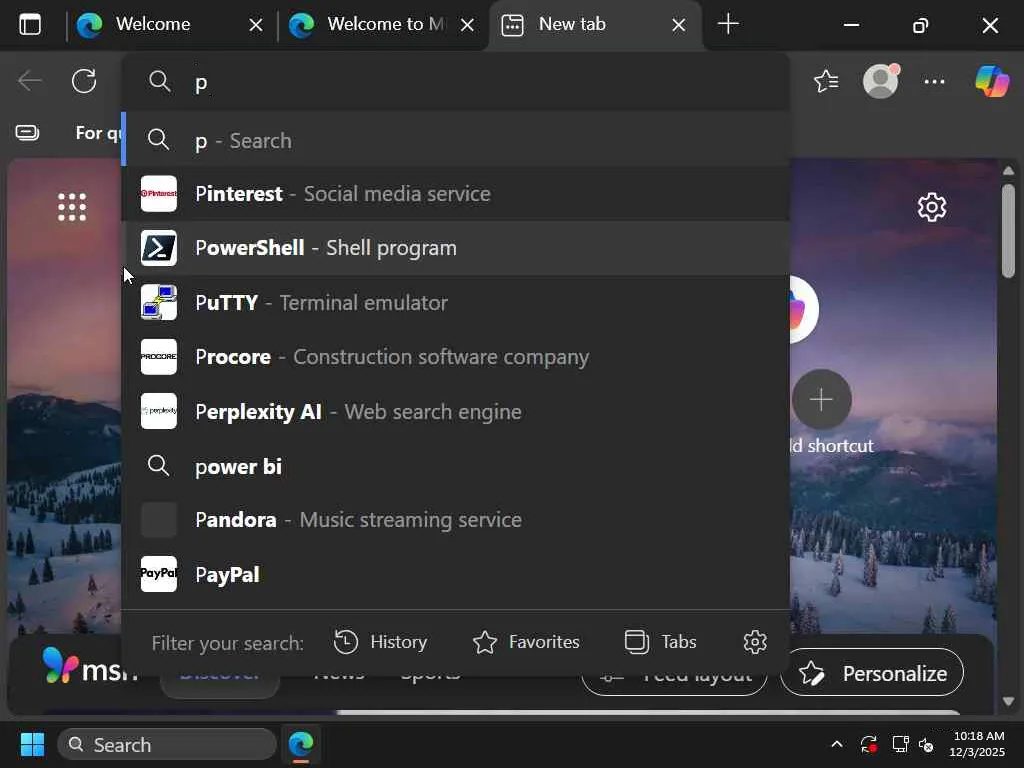The image size is (1024, 768).
Task: Select the Pandora music streaming suggestion
Action: click(456, 520)
